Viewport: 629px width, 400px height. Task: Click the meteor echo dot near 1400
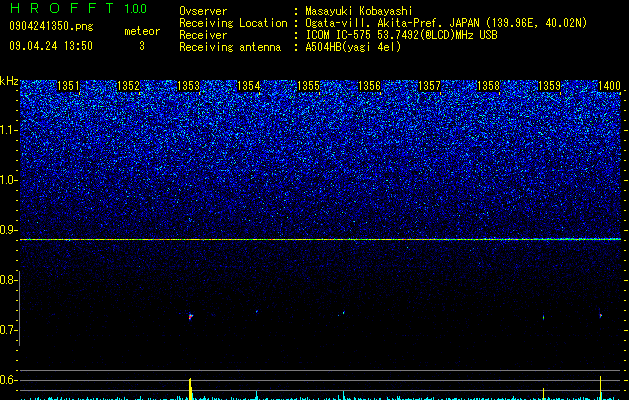(x=601, y=315)
